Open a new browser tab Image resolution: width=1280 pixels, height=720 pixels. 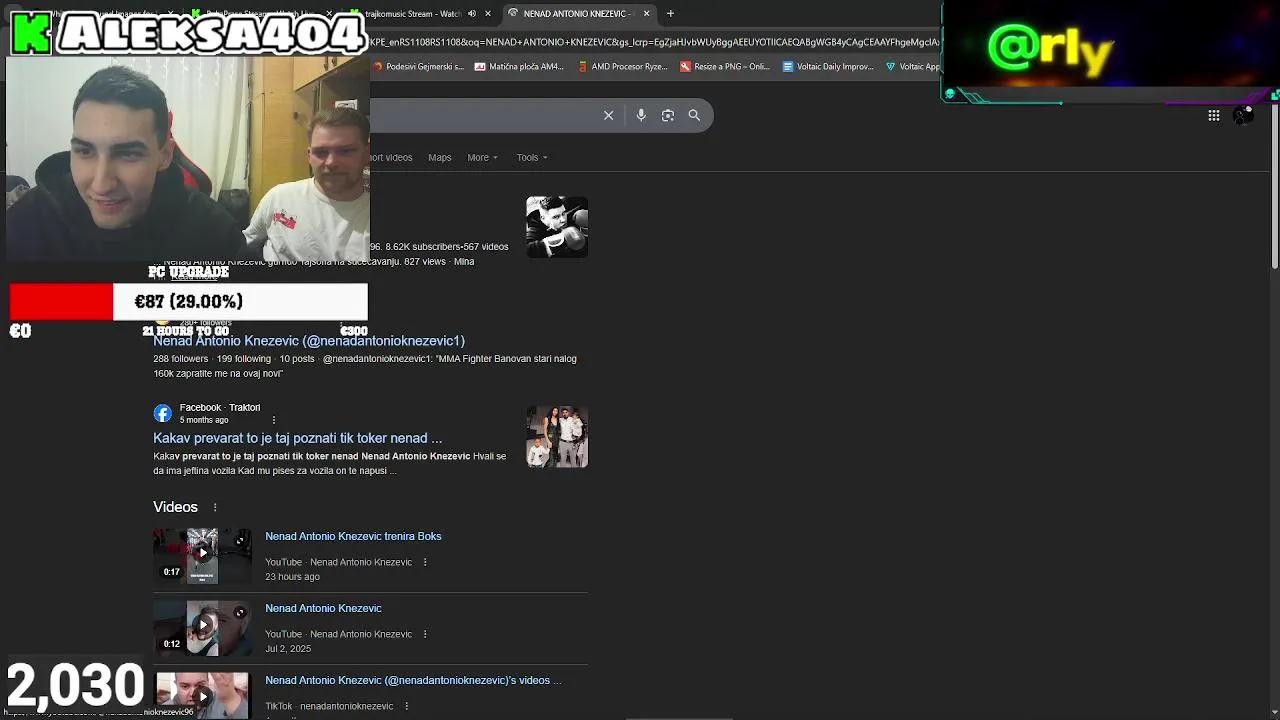pos(670,14)
